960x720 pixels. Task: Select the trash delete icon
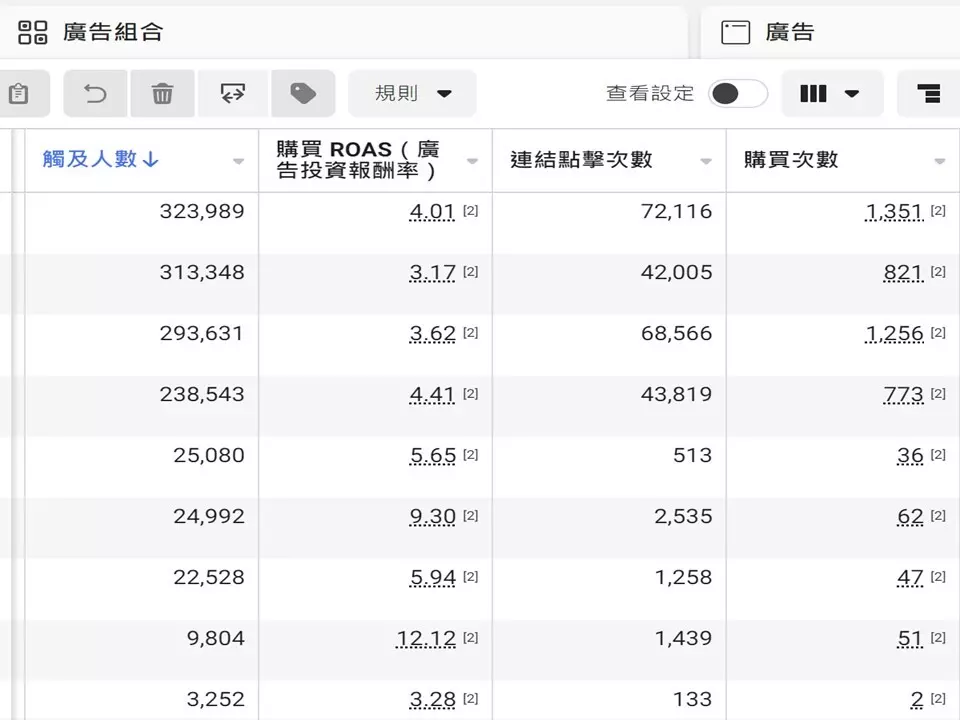[163, 93]
